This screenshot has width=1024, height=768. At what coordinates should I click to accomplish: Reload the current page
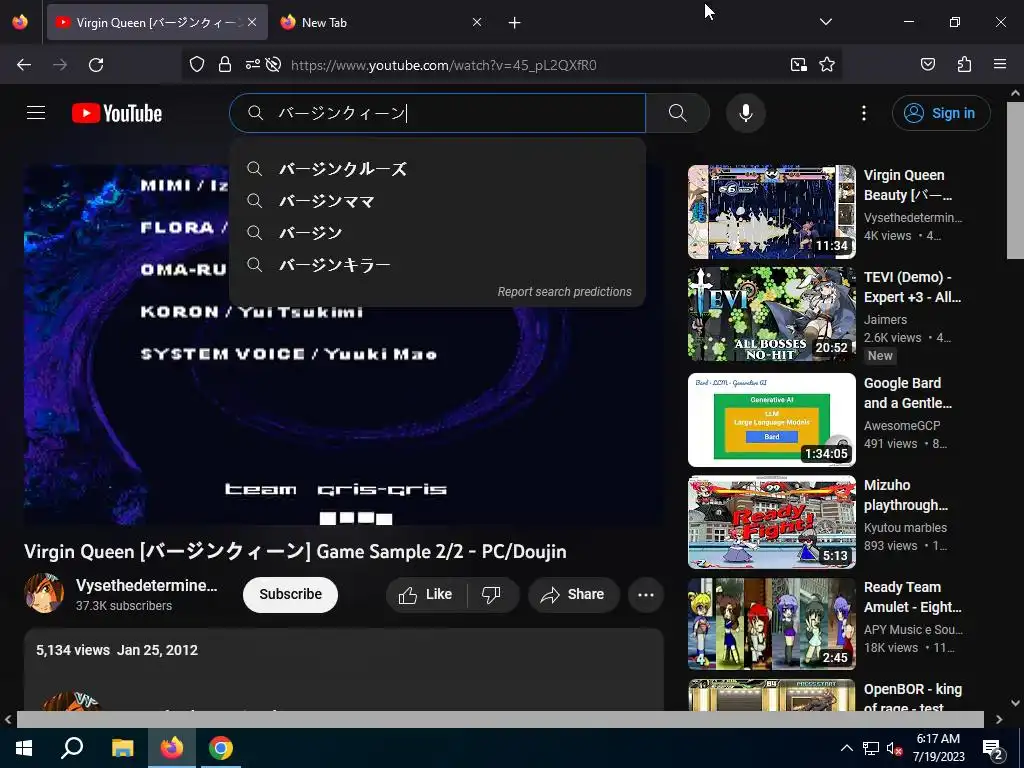click(x=96, y=65)
